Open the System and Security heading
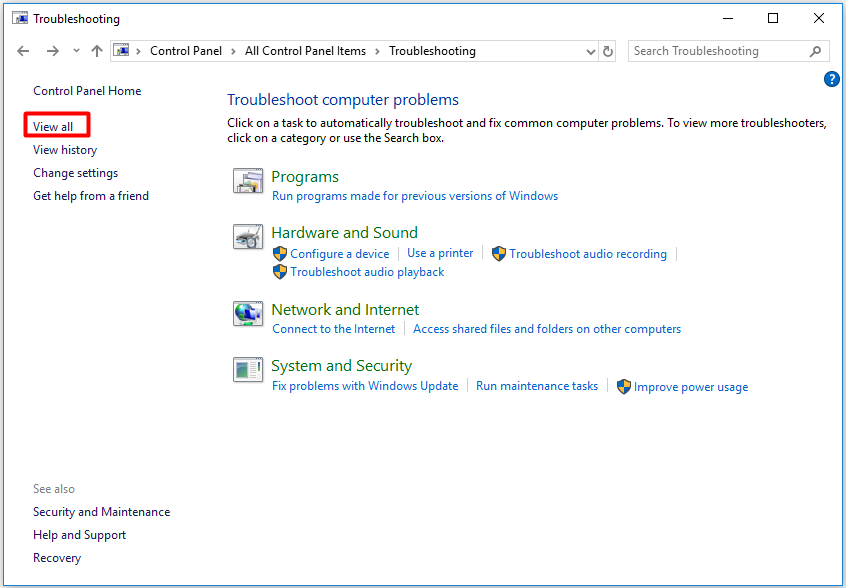This screenshot has width=846, height=588. (341, 366)
